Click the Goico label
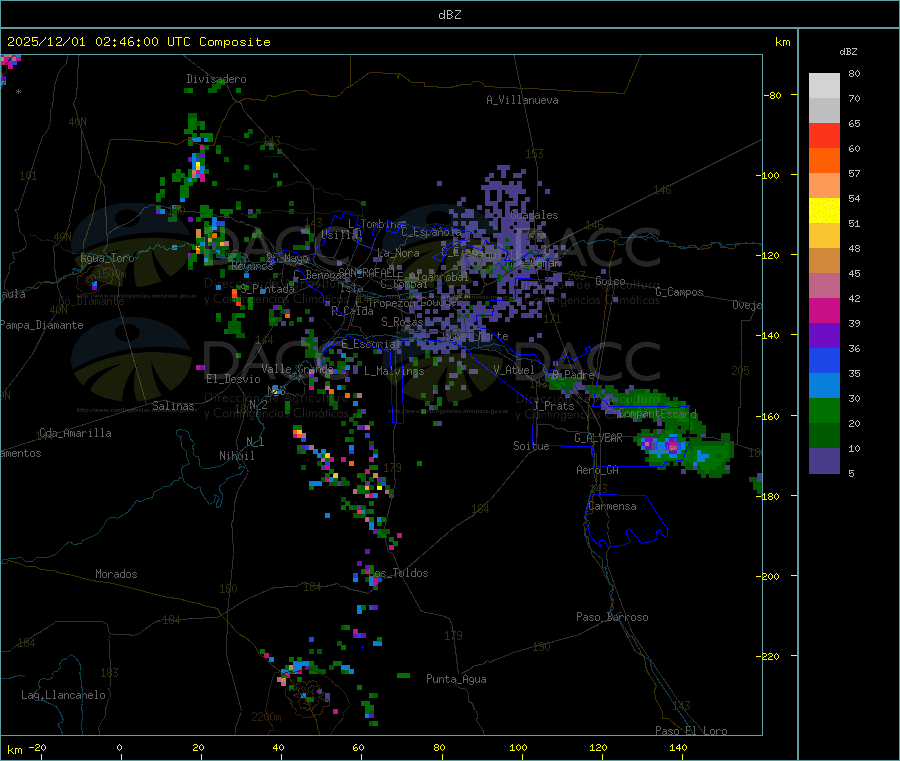 pos(610,281)
